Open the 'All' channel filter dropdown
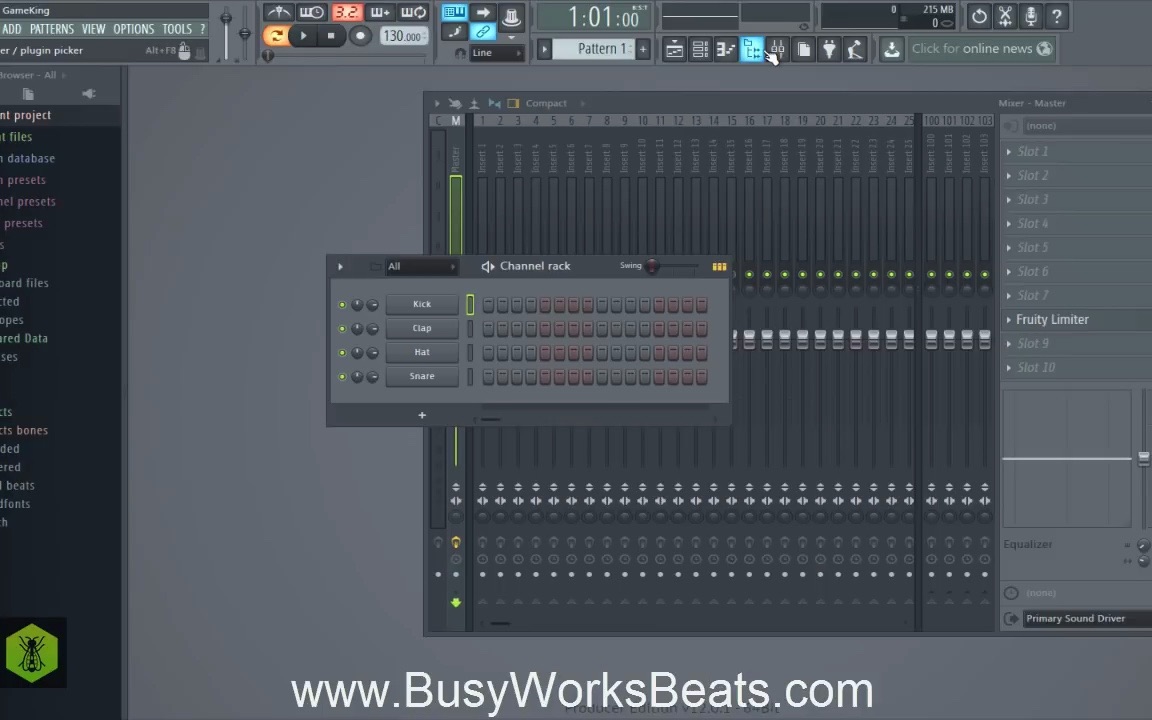 [420, 266]
